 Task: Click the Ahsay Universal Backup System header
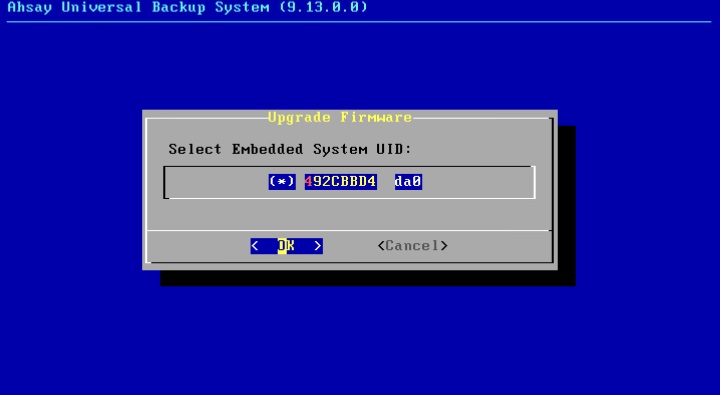pyautogui.click(x=187, y=7)
